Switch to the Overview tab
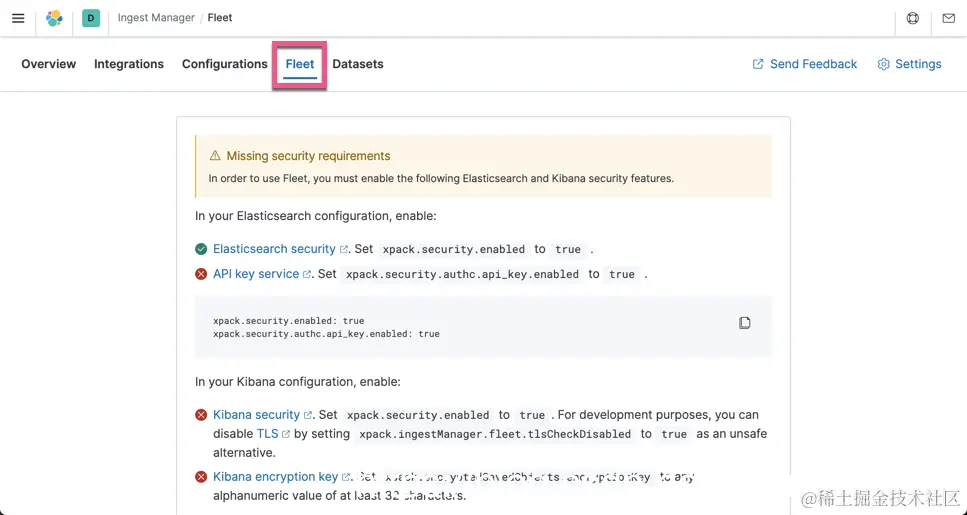 pyautogui.click(x=49, y=64)
